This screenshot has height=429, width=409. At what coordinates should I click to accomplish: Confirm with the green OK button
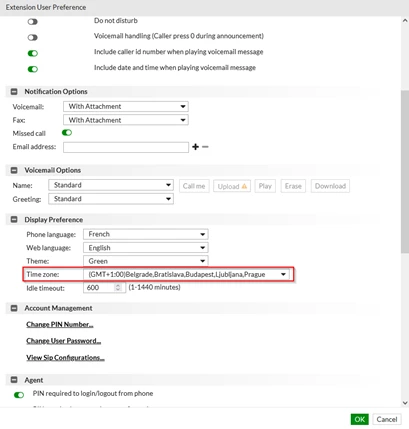click(360, 419)
